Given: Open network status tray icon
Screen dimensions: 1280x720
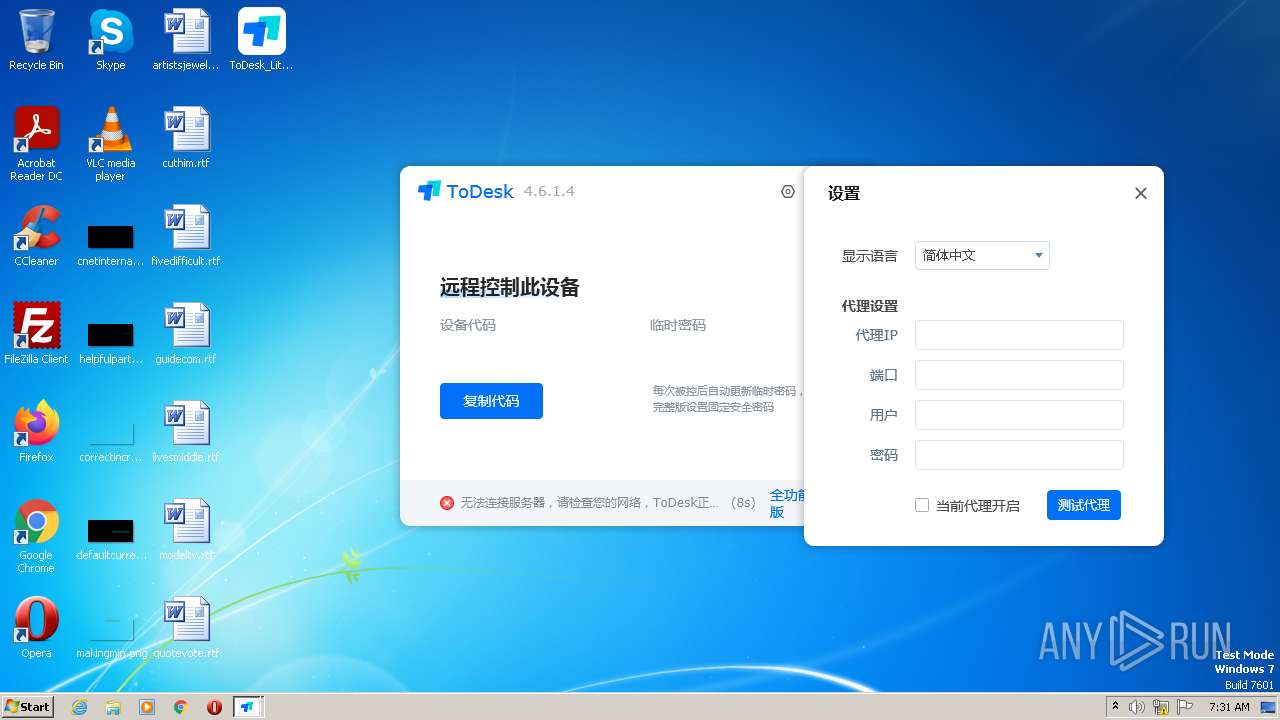Looking at the screenshot, I should (x=1161, y=707).
